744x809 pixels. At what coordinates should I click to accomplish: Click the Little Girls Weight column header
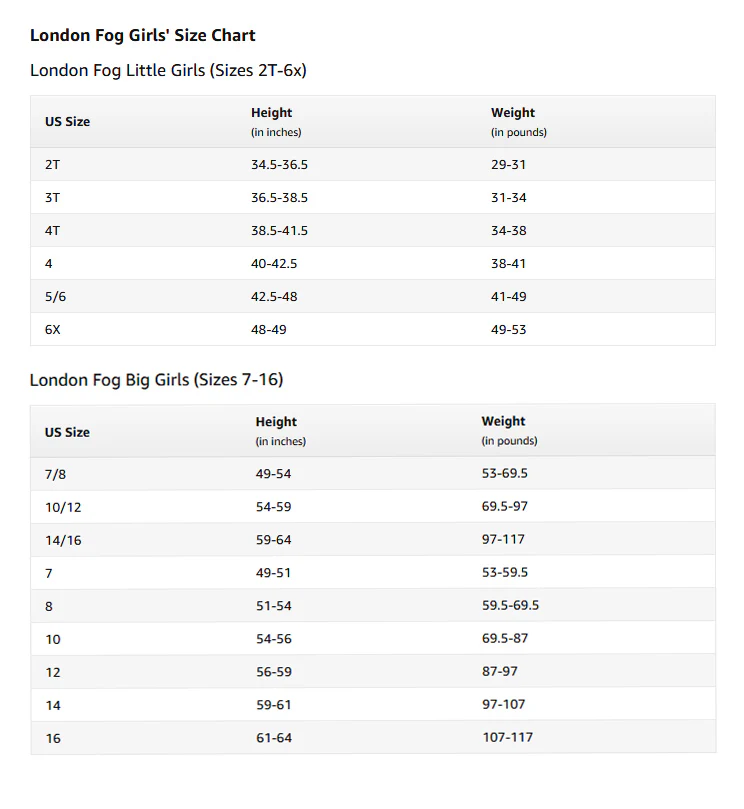[x=519, y=122]
